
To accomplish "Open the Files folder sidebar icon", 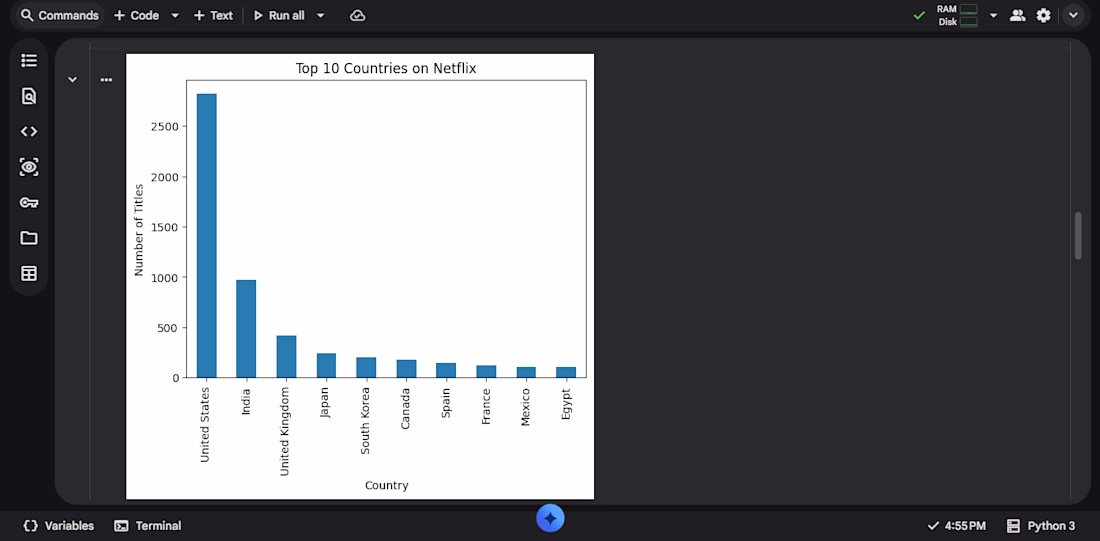I will coord(29,238).
